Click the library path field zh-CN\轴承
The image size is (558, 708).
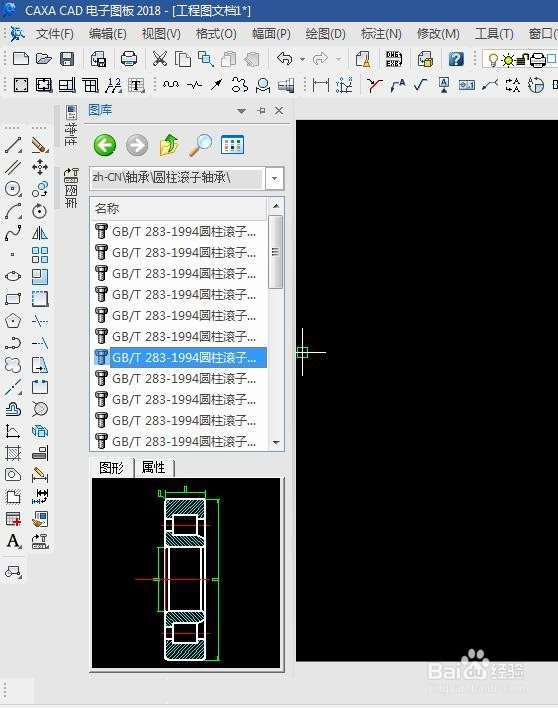point(176,178)
